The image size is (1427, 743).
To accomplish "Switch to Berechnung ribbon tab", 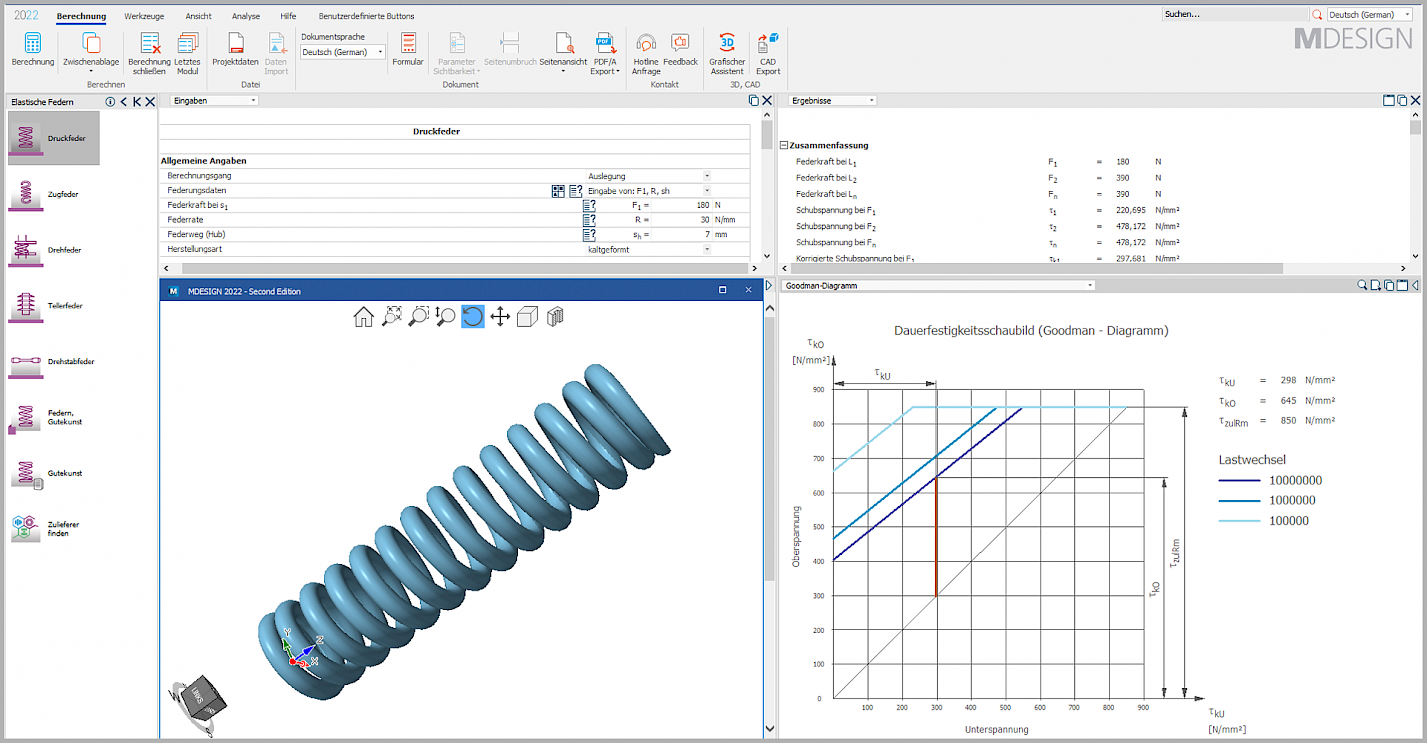I will coord(81,16).
